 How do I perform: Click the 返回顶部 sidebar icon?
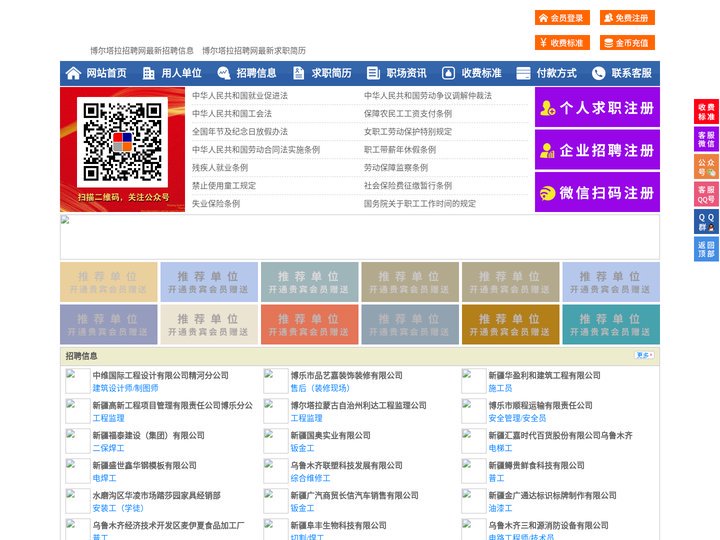coord(706,249)
